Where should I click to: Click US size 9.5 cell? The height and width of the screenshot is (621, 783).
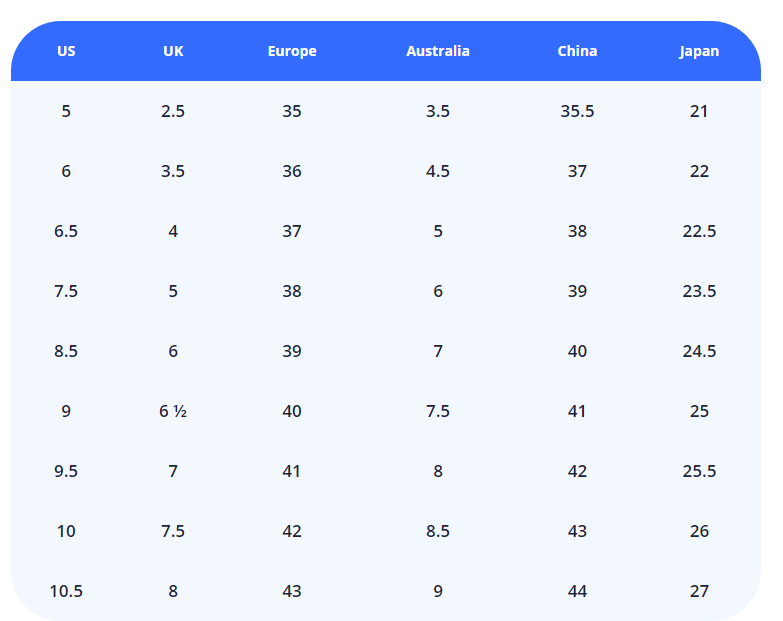66,471
